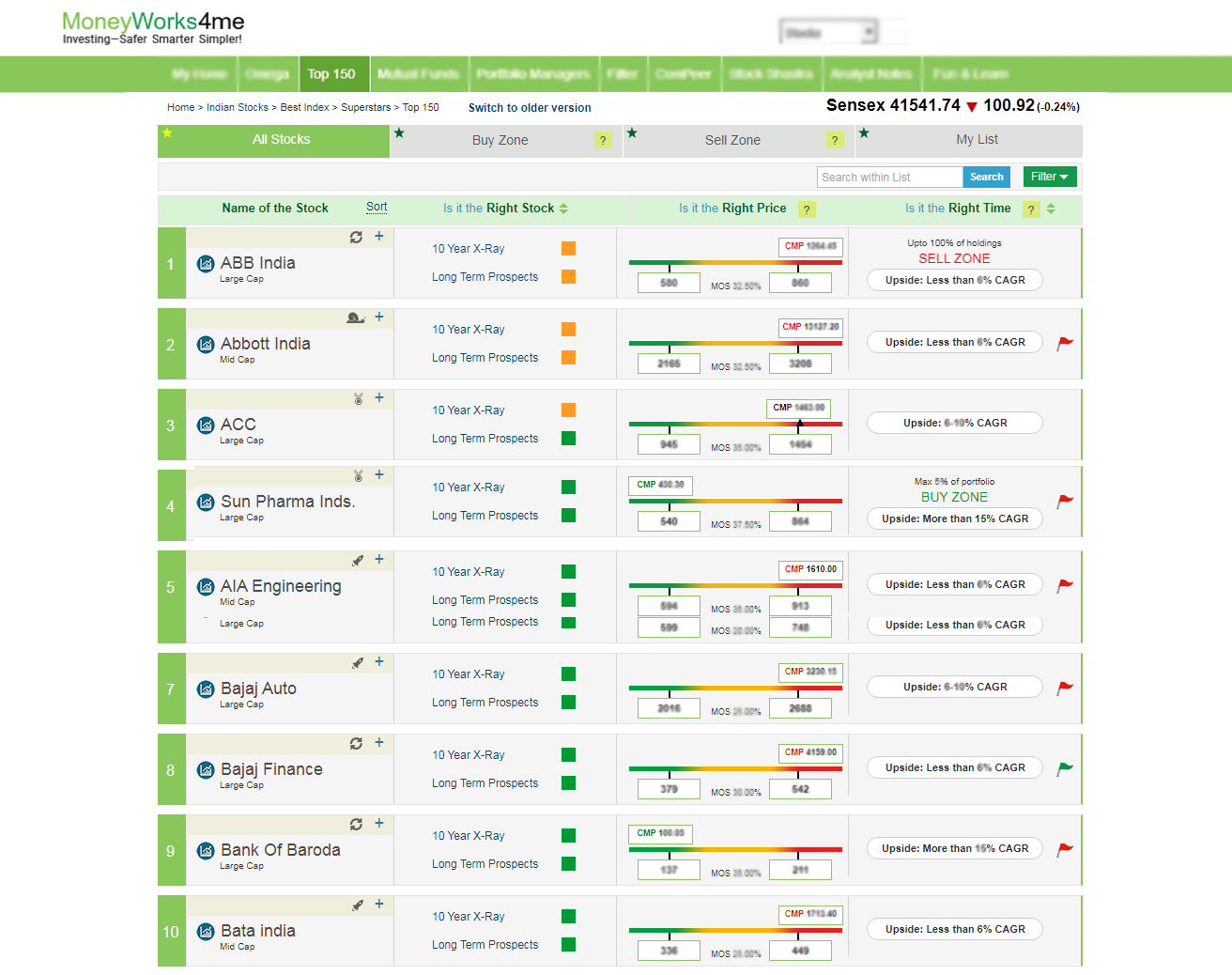The image size is (1232, 975).
Task: Click Switch to older version link
Action: tap(530, 108)
